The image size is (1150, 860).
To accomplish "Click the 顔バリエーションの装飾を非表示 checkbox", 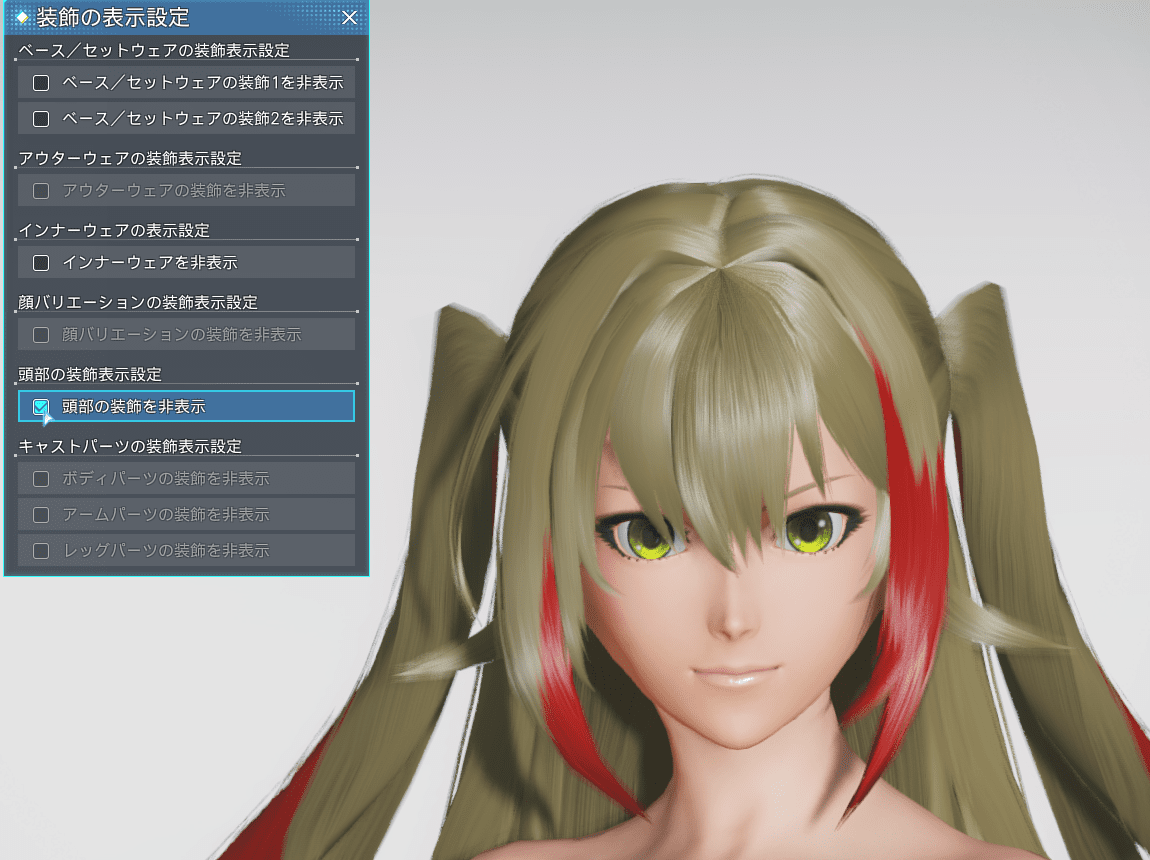I will click(41, 335).
